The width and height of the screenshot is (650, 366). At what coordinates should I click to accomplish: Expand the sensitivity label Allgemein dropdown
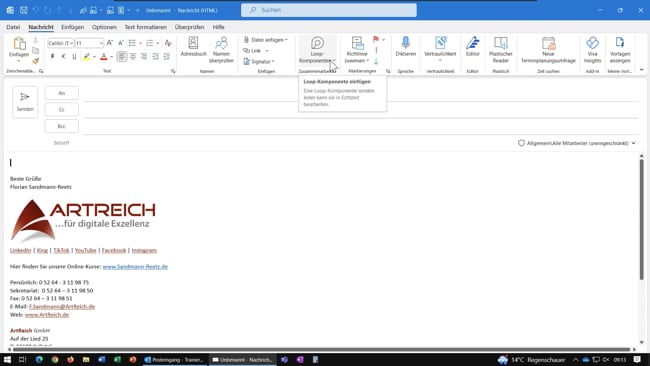click(577, 143)
